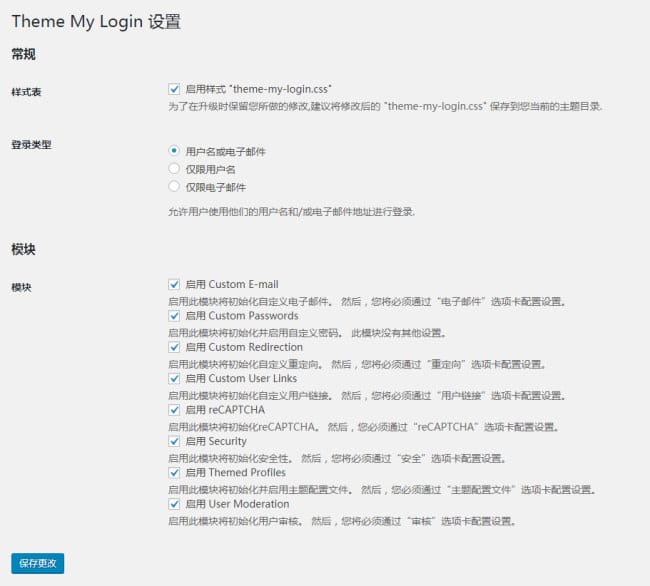The width and height of the screenshot is (650, 586).
Task: Click the blue 保存更改 save button
Action: point(38,563)
